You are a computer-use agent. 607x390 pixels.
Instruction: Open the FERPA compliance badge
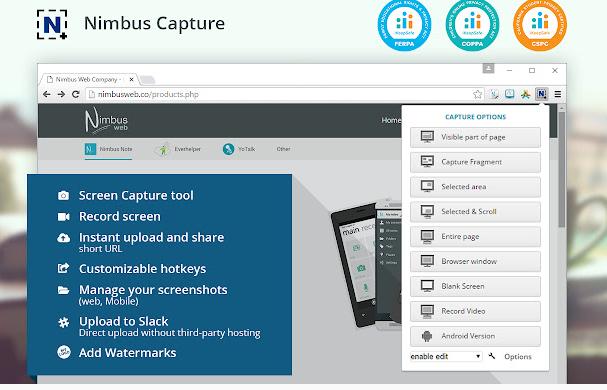pyautogui.click(x=404, y=25)
